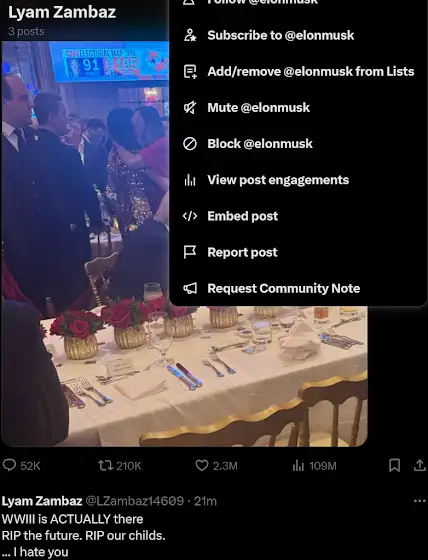
Task: Open replies via the 52K comment icon
Action: point(9,465)
